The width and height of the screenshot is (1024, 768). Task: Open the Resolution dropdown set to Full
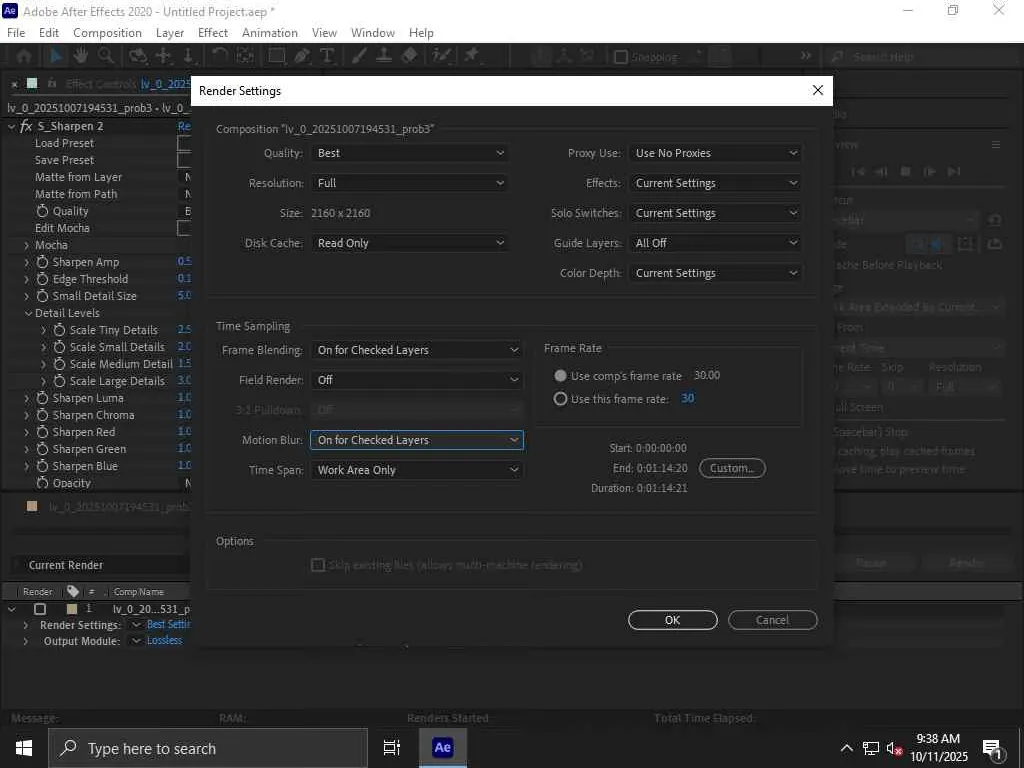410,183
